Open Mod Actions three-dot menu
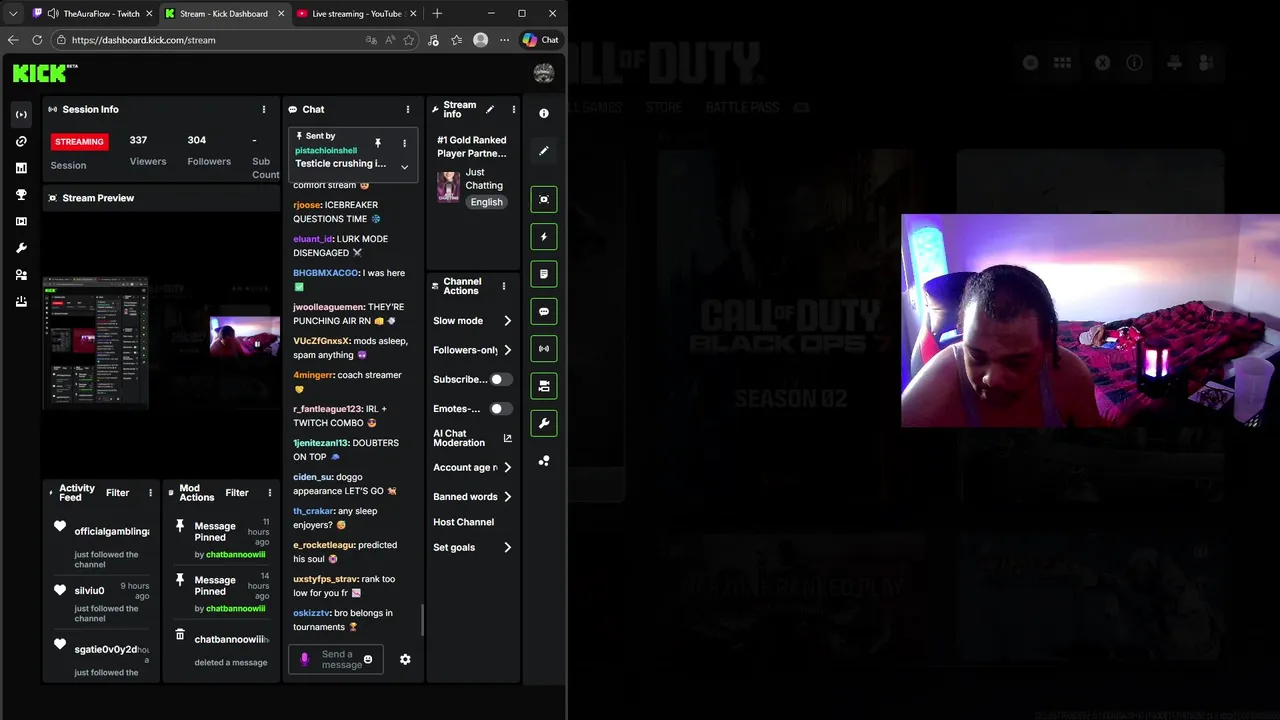1280x720 pixels. (x=269, y=492)
